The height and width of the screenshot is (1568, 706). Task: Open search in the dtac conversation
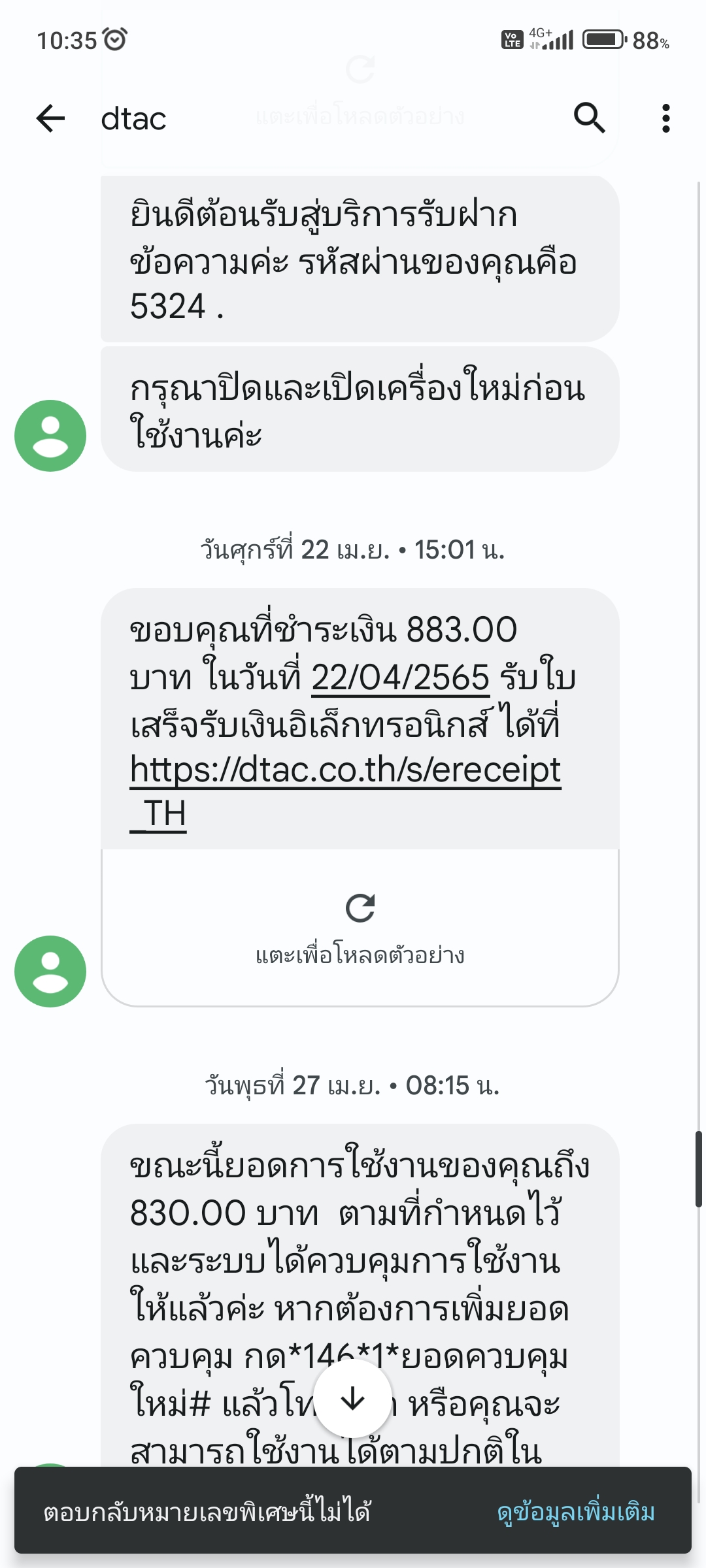(589, 118)
